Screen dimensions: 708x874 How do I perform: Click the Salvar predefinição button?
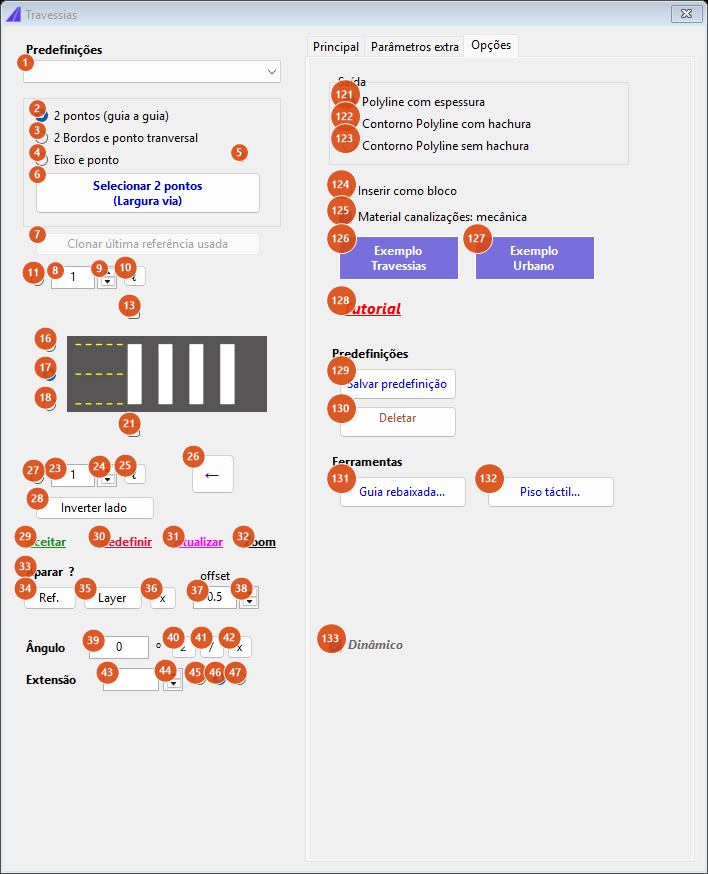point(397,384)
